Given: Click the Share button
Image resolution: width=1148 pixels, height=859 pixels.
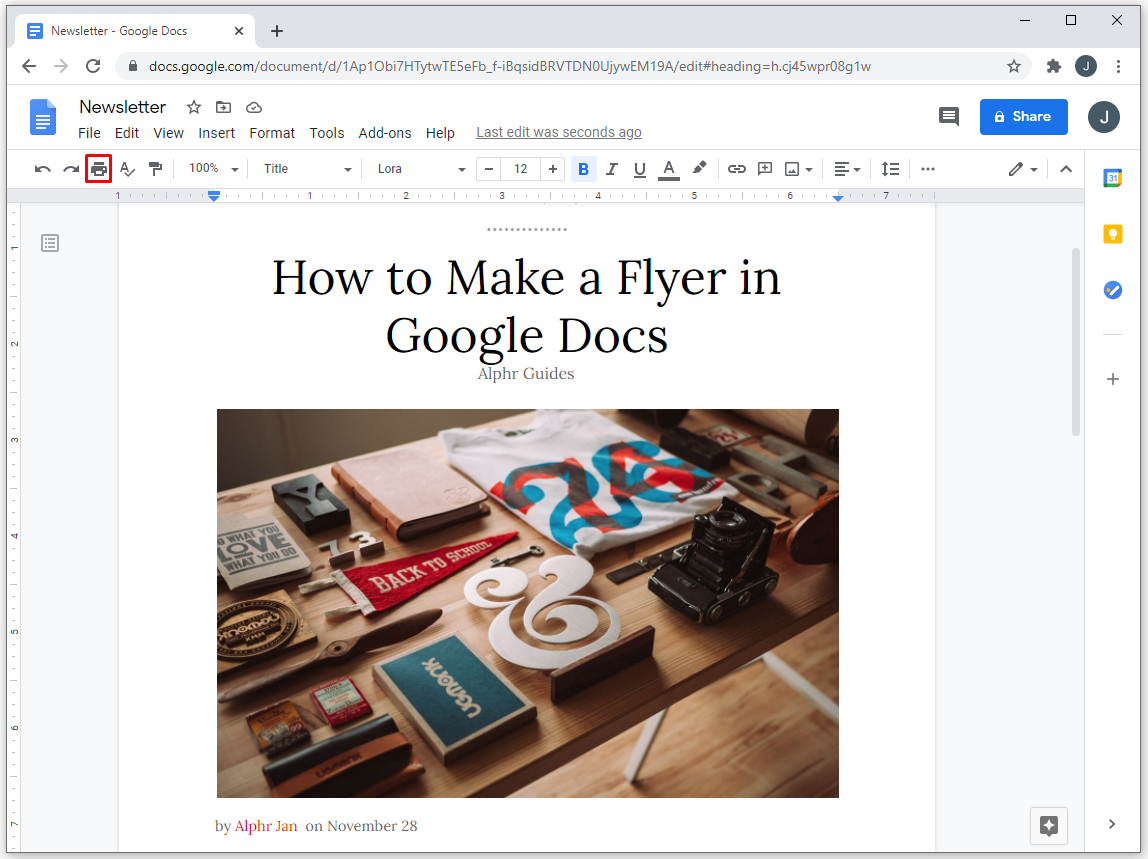Looking at the screenshot, I should pos(1023,117).
